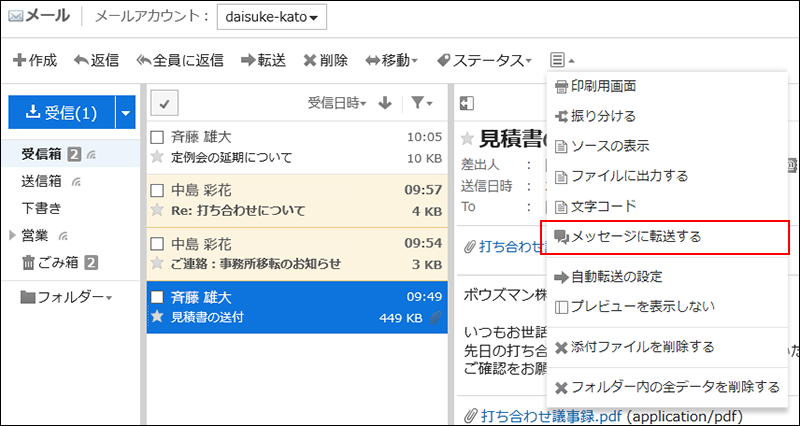Screen dimensions: 800x426
Task: Open the フォルダー folder management dropdown
Action: [x=66, y=296]
